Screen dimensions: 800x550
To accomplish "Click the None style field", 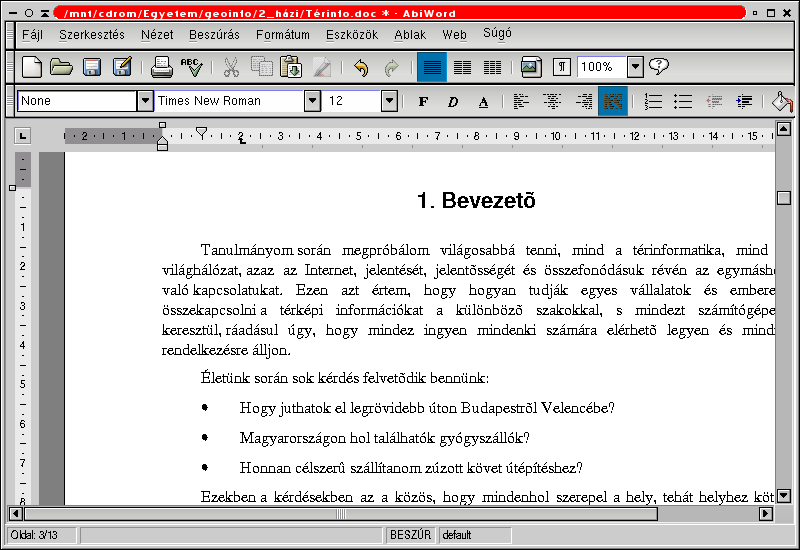I will point(77,101).
